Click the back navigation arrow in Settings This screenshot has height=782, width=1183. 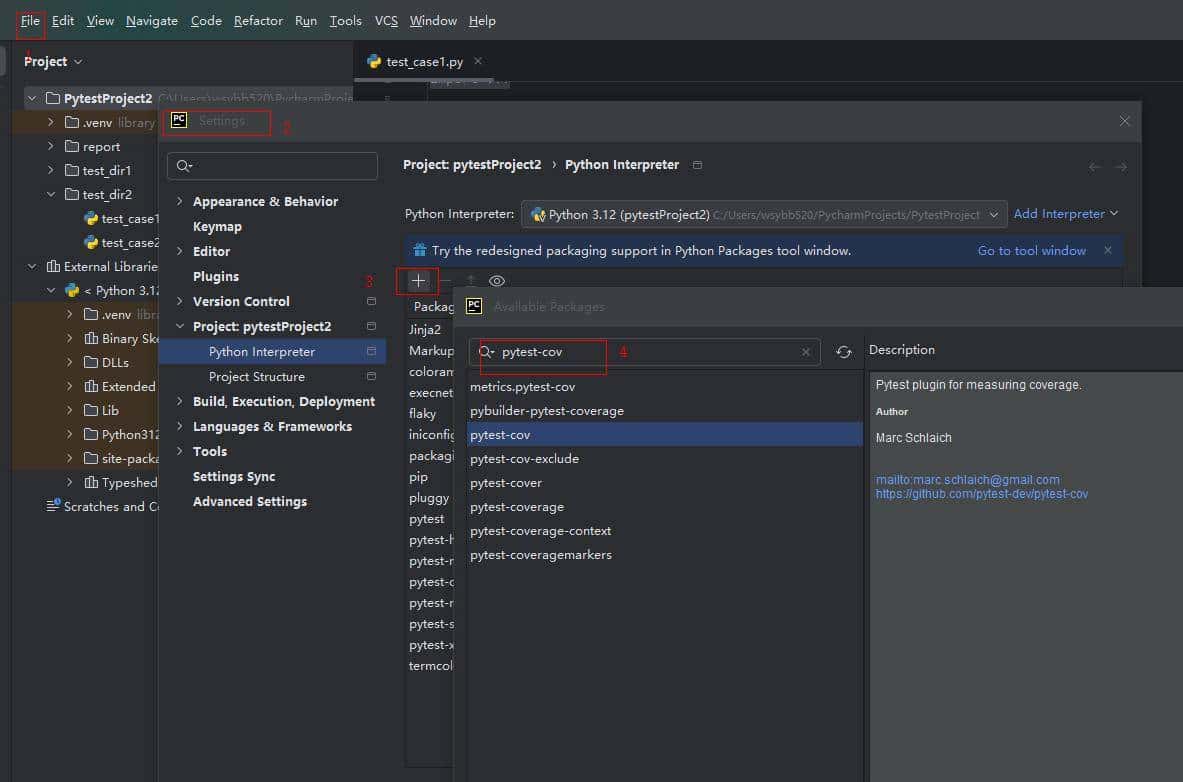click(x=1094, y=166)
